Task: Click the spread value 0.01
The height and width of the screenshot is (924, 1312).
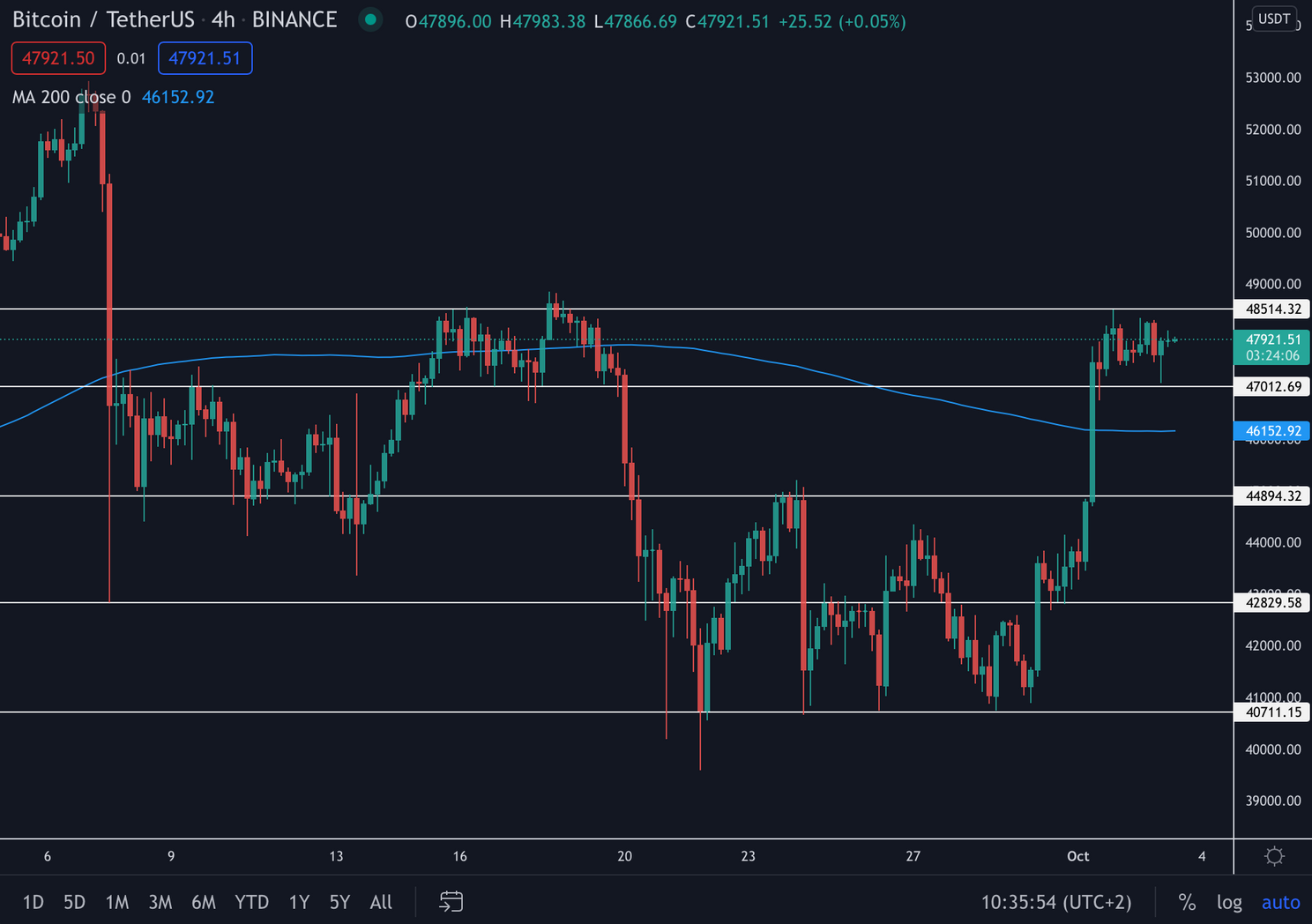Action: click(131, 58)
